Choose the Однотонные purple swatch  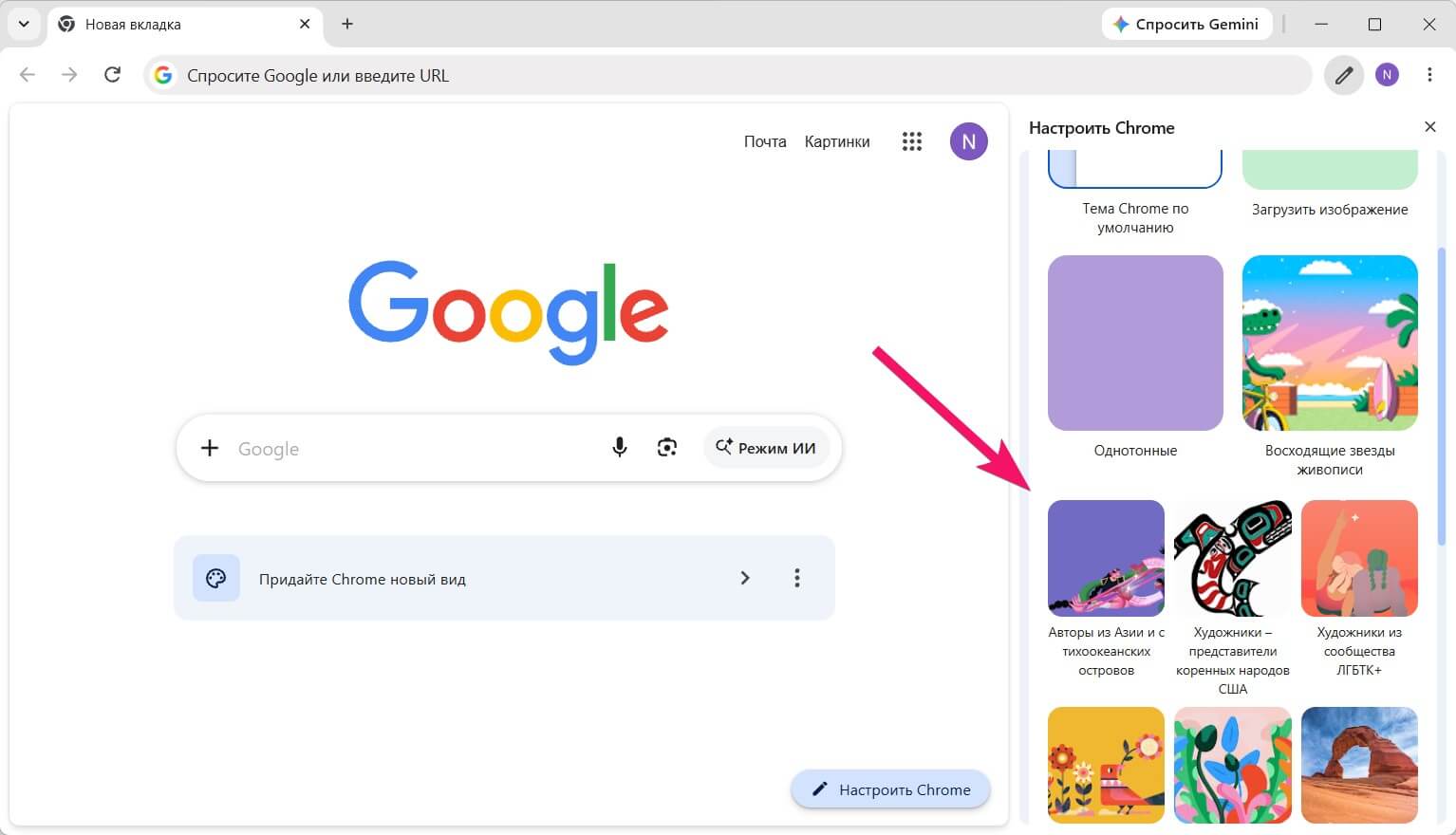point(1135,343)
